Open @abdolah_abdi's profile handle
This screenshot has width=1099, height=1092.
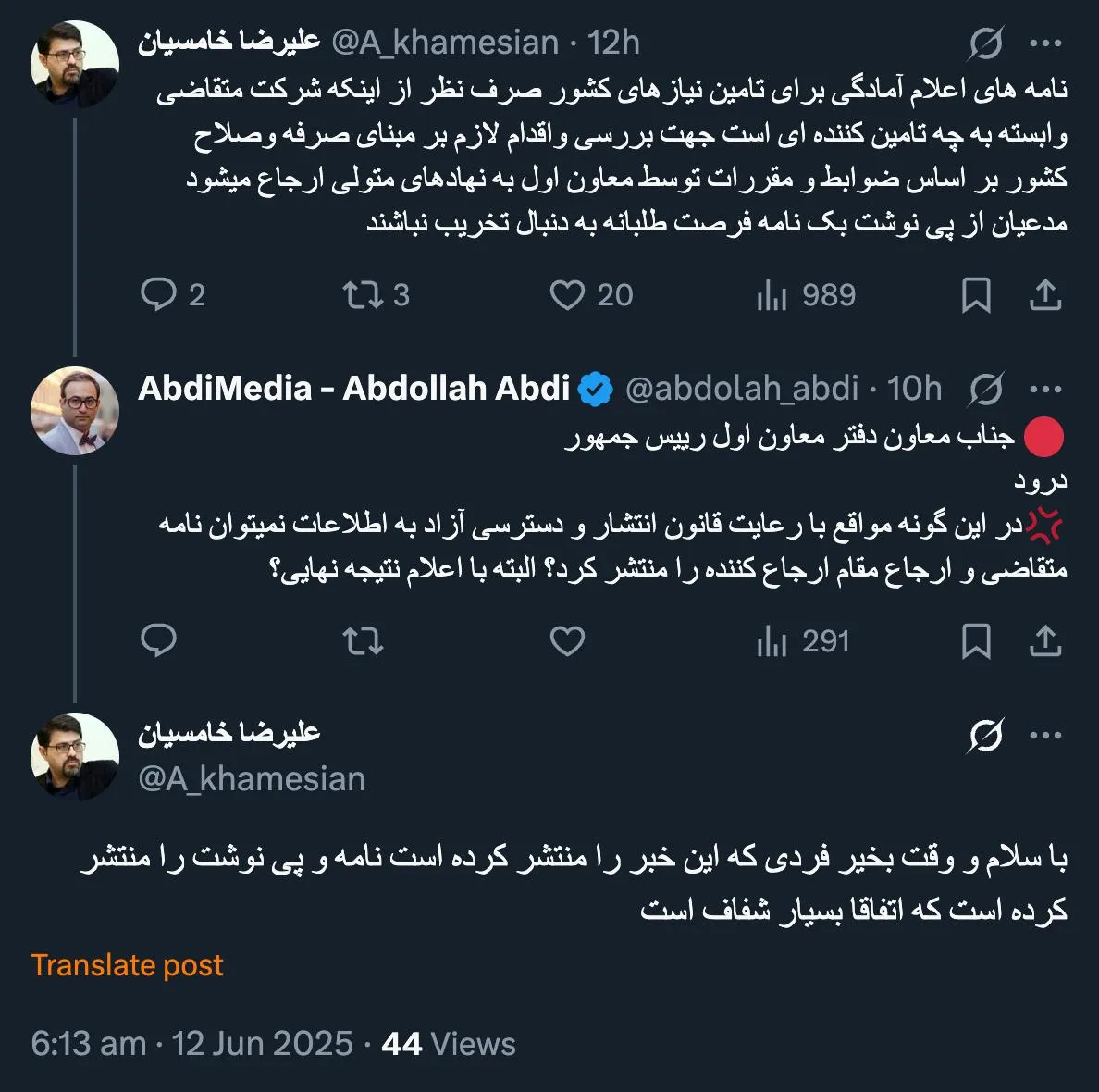coord(740,389)
